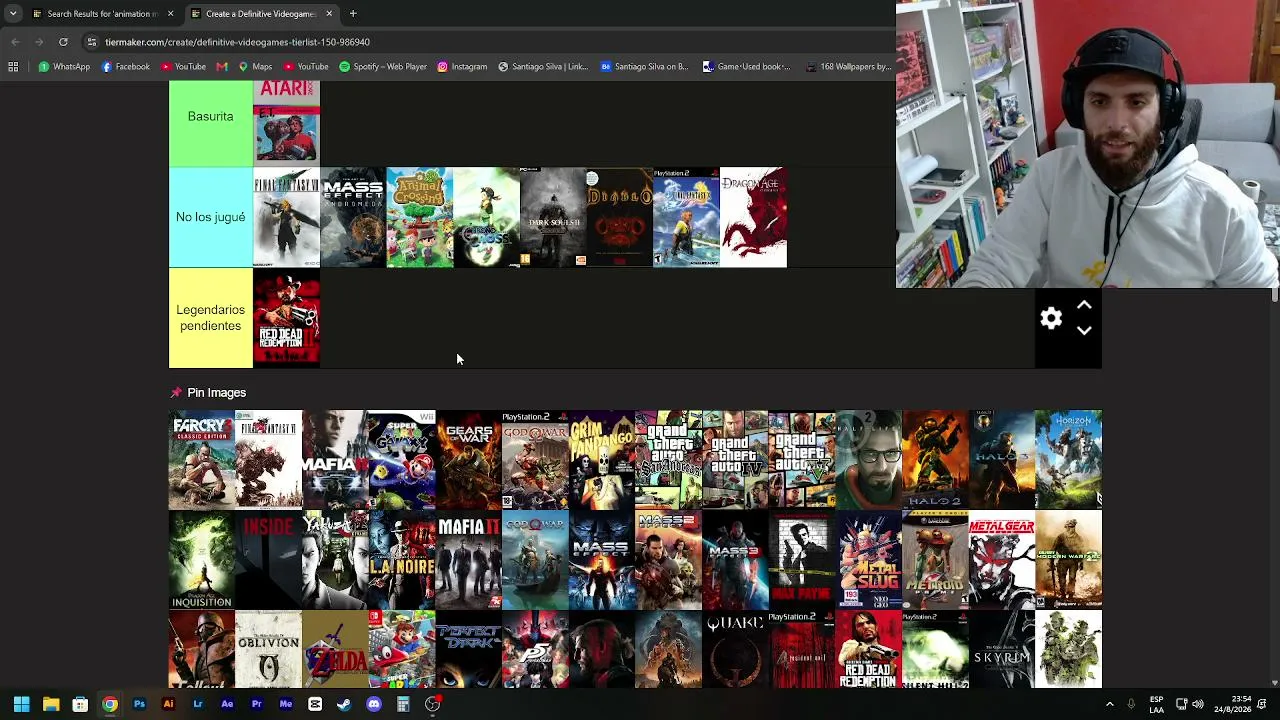Open the Facebook bookmark
1280x720 pixels.
pyautogui.click(x=125, y=67)
